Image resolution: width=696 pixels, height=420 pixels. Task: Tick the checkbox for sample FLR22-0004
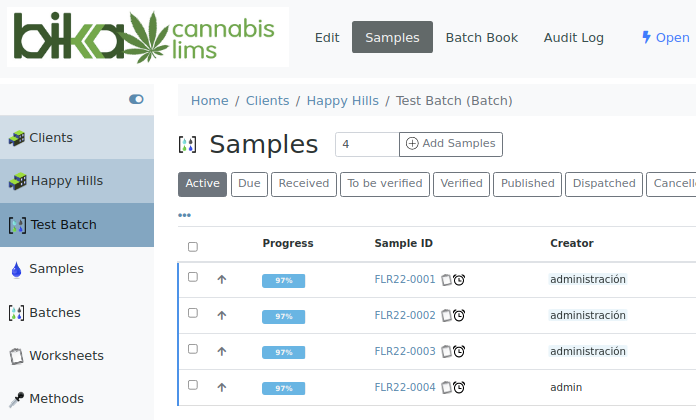[x=193, y=386]
